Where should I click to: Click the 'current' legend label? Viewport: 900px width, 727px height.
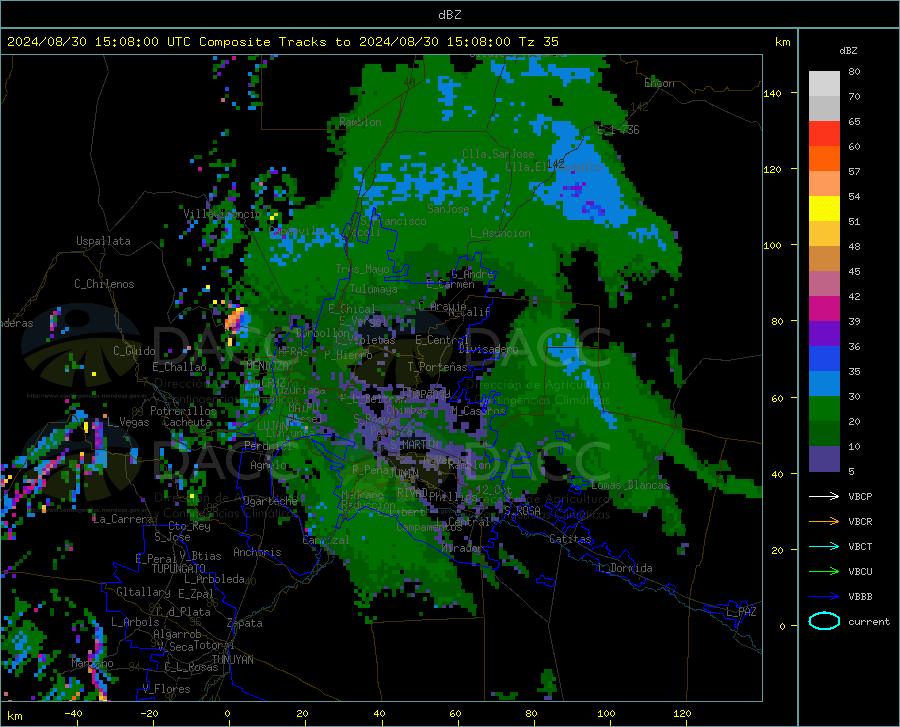(869, 621)
